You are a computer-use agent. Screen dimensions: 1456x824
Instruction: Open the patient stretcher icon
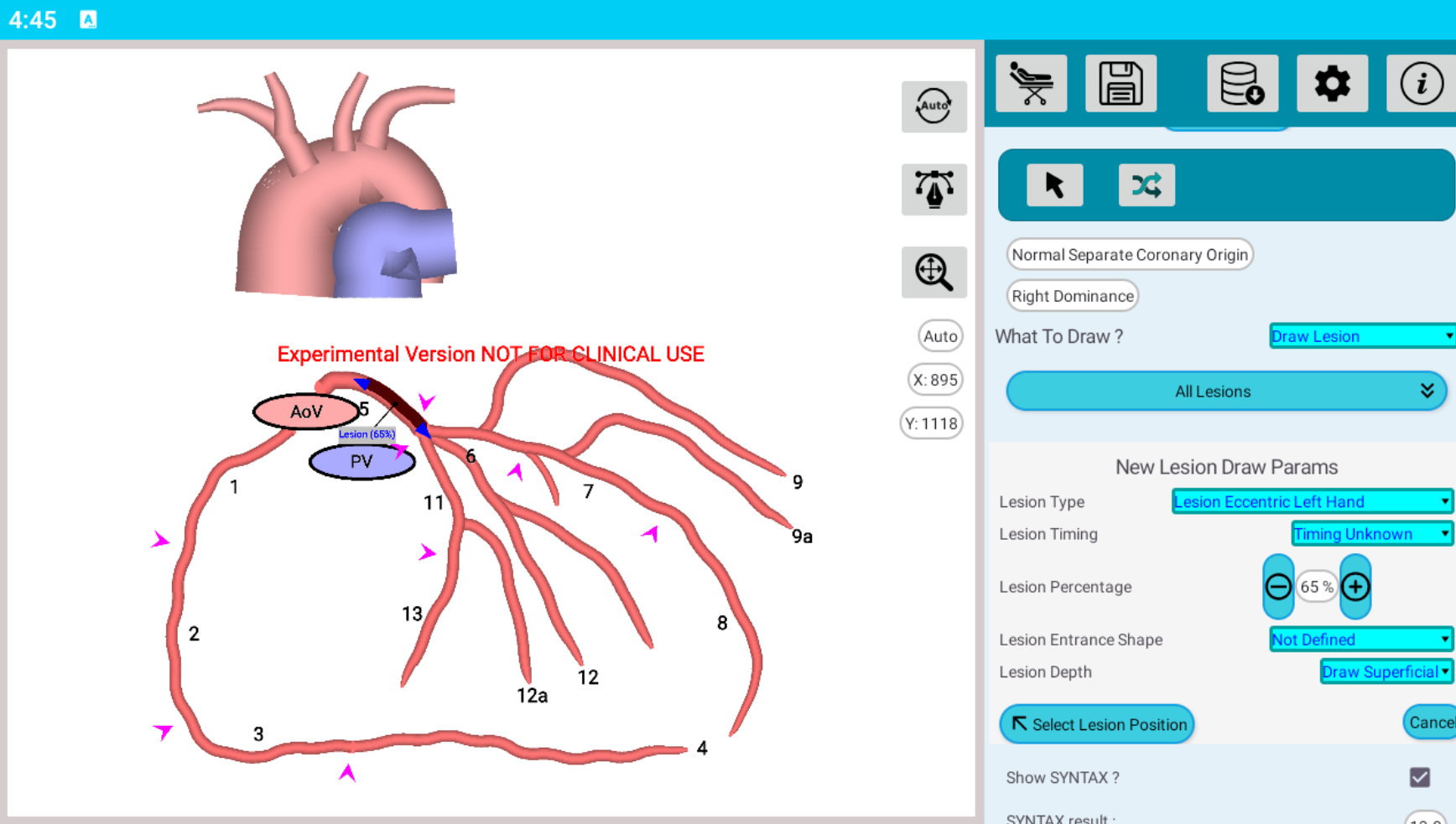tap(1031, 84)
